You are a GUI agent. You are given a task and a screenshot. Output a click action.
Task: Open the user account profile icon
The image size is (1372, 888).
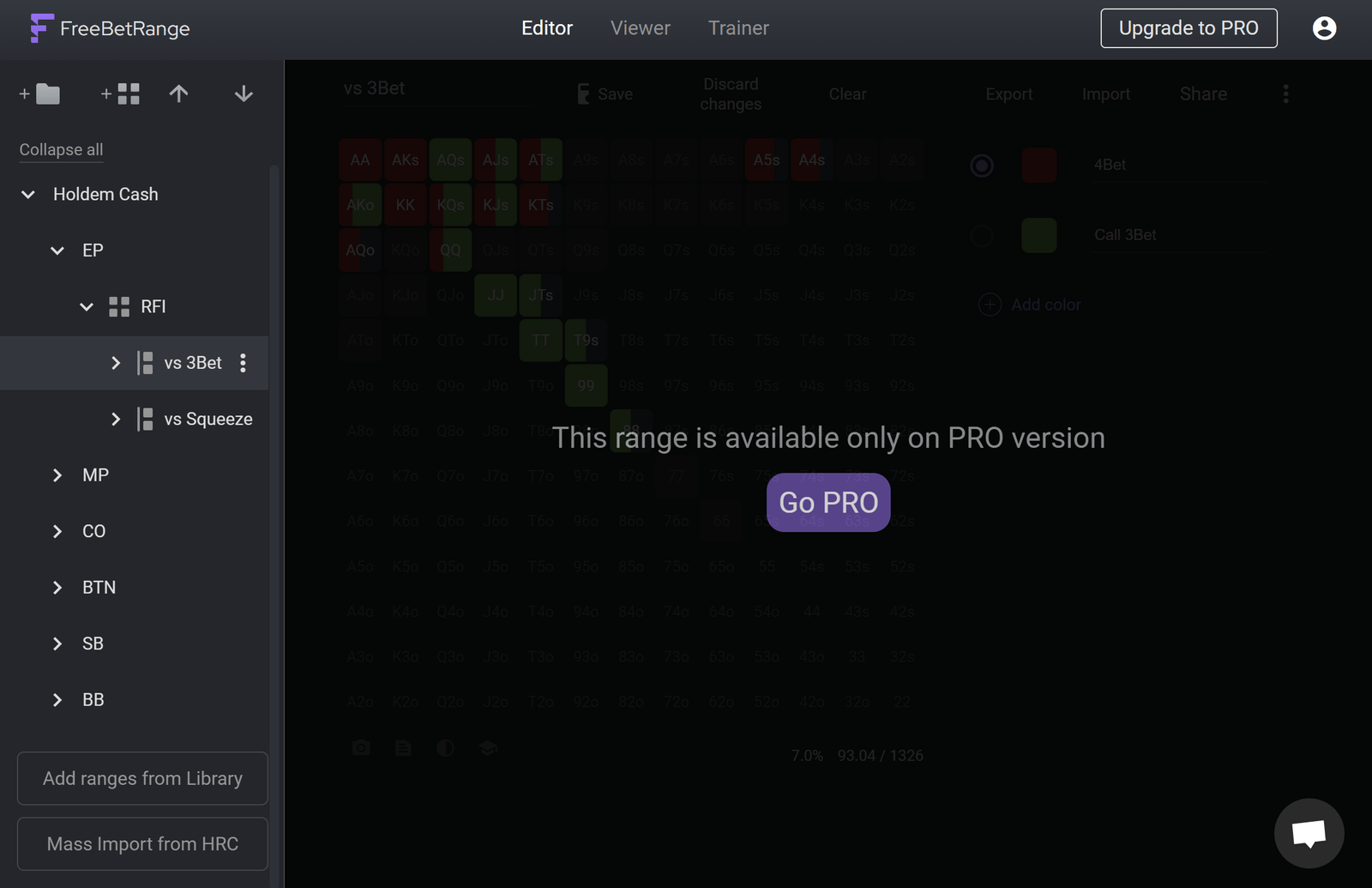1324,28
